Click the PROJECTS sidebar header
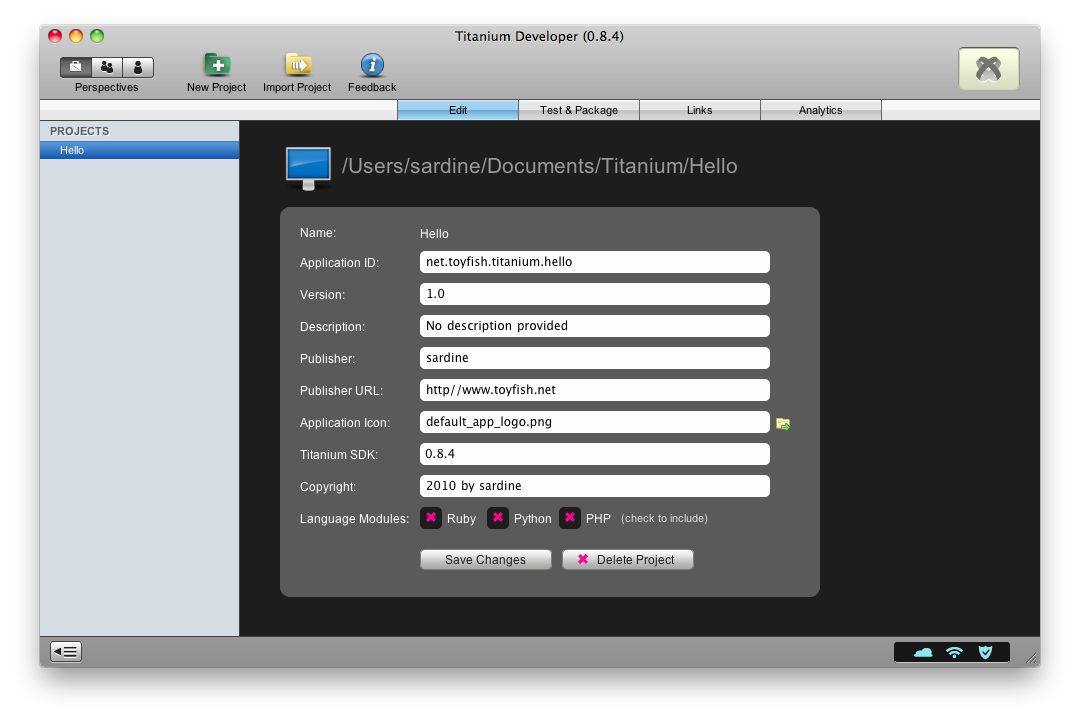 [x=79, y=131]
